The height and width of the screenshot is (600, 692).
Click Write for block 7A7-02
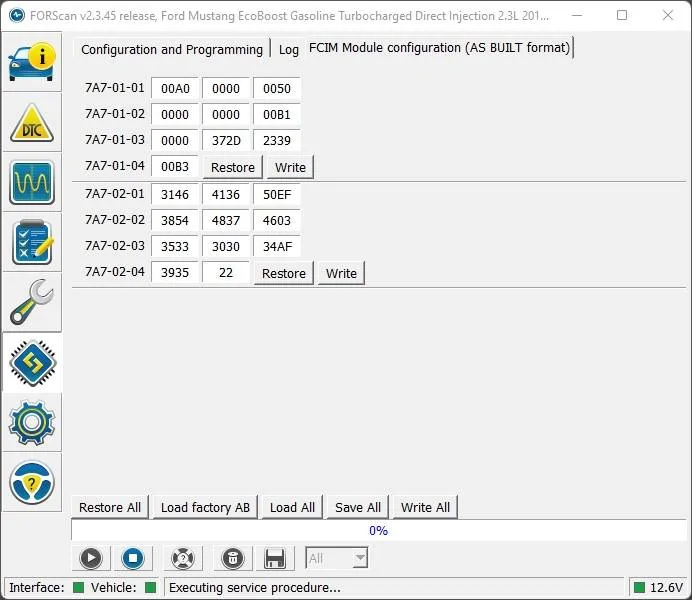point(341,273)
